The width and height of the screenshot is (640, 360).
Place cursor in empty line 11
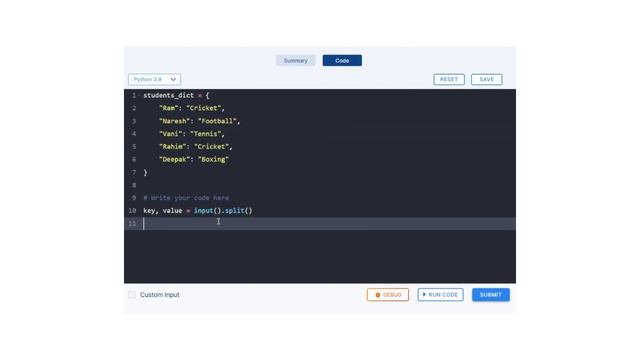point(320,223)
